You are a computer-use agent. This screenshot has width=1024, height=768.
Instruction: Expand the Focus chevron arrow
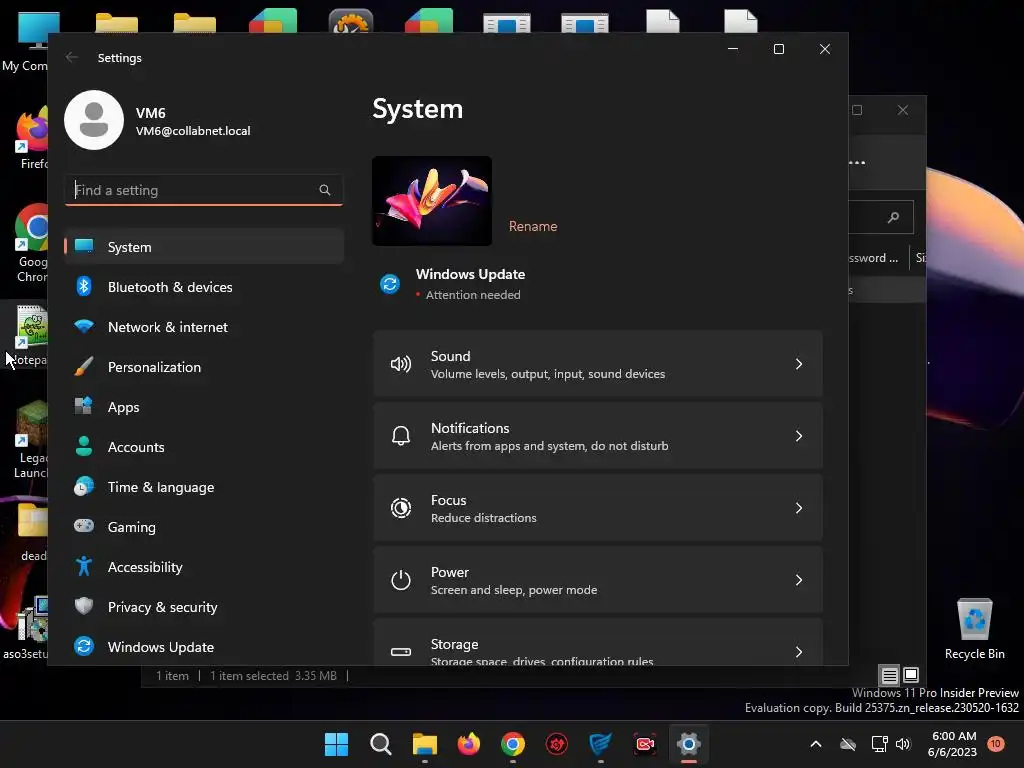(x=799, y=508)
